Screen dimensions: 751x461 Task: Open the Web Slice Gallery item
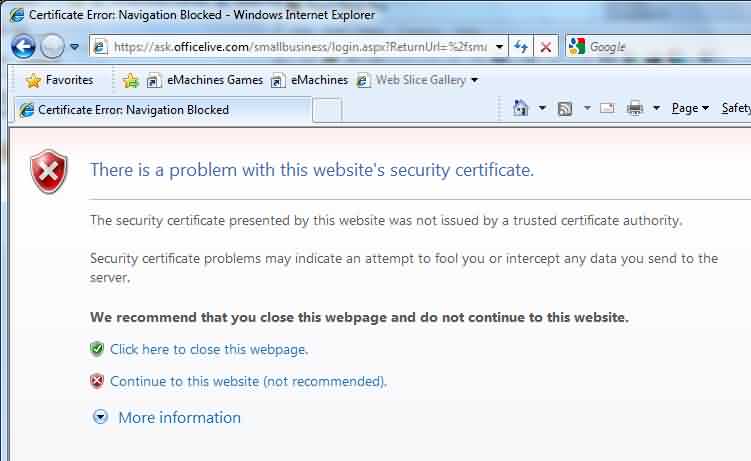click(x=421, y=80)
